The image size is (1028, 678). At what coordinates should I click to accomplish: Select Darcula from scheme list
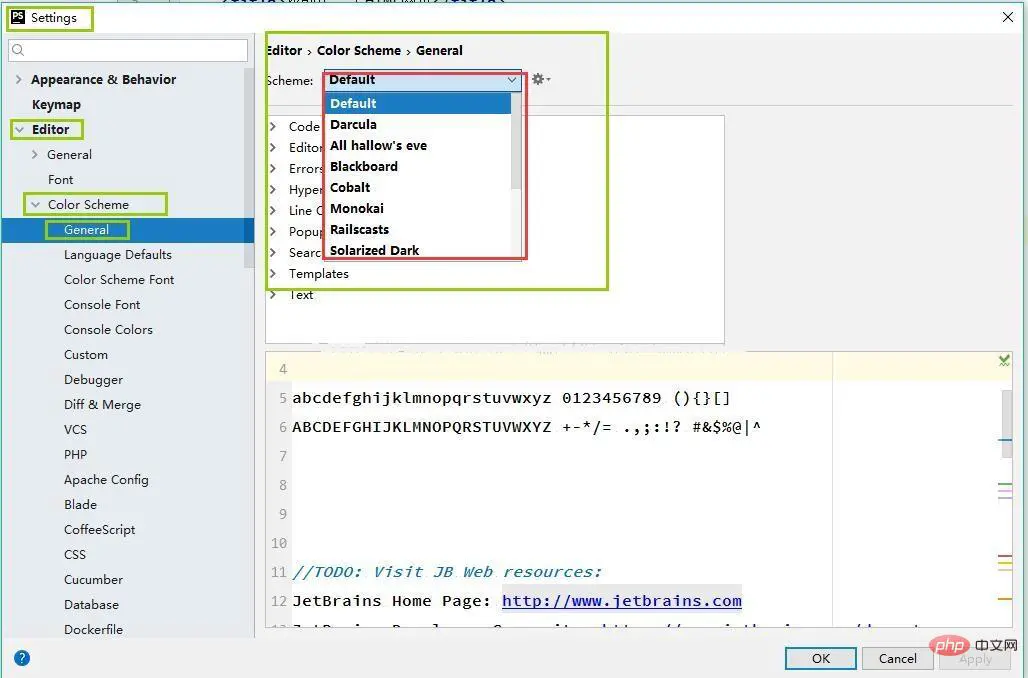click(x=353, y=125)
